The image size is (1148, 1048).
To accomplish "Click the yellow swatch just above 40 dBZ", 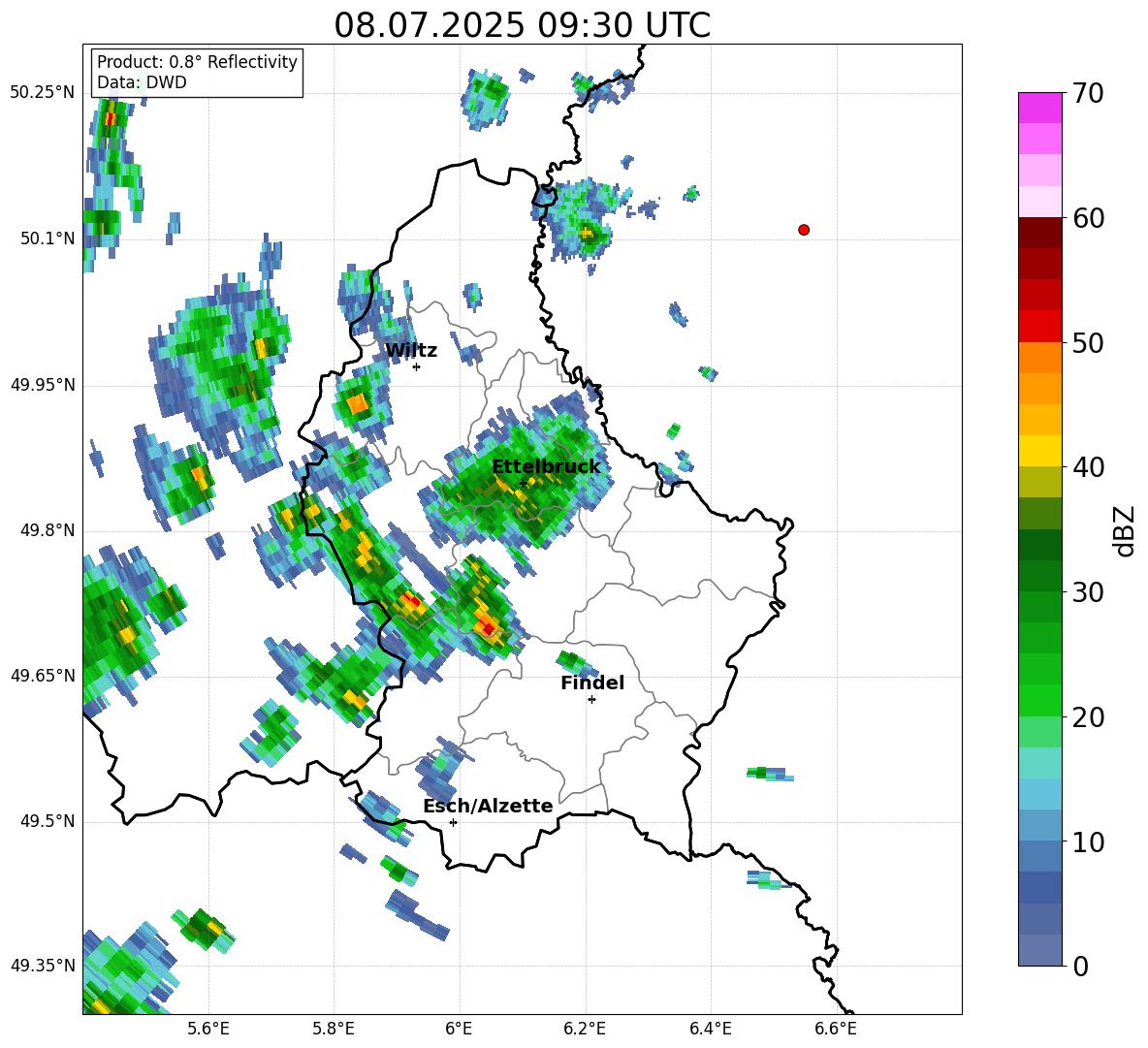I will click(1039, 451).
